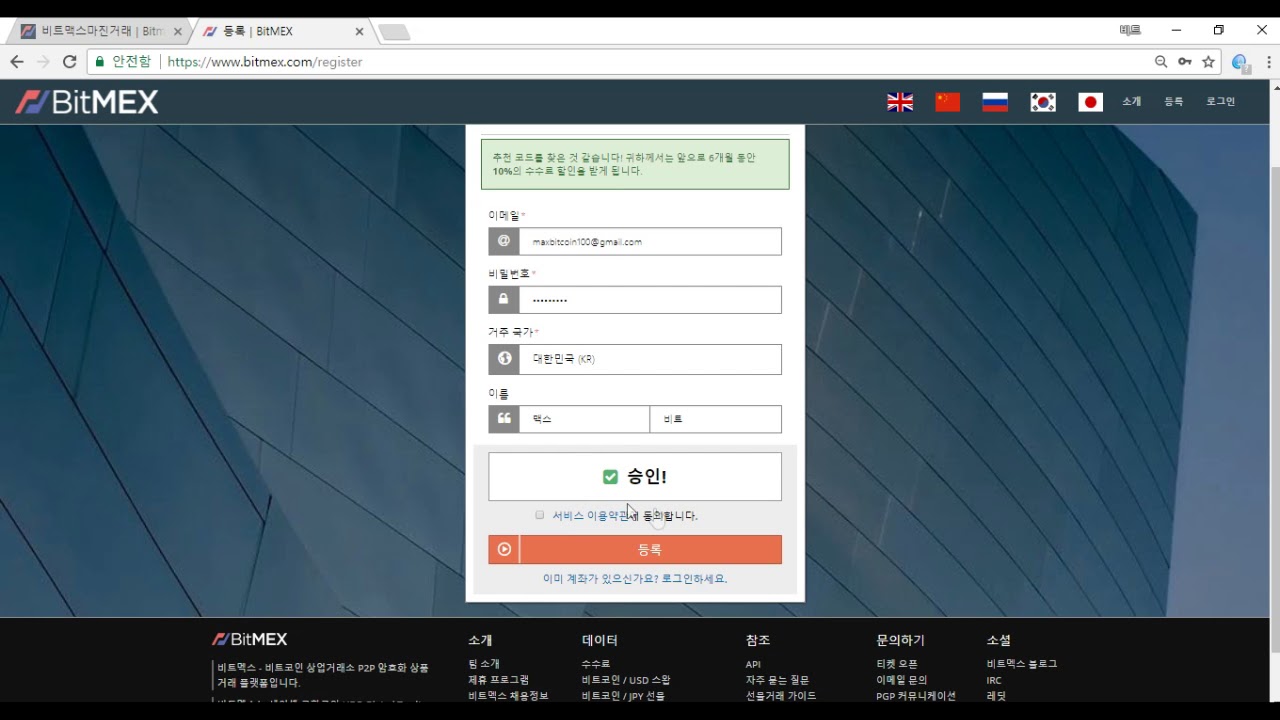Open 소개 in top navigation
This screenshot has height=720, width=1280.
(x=1131, y=102)
